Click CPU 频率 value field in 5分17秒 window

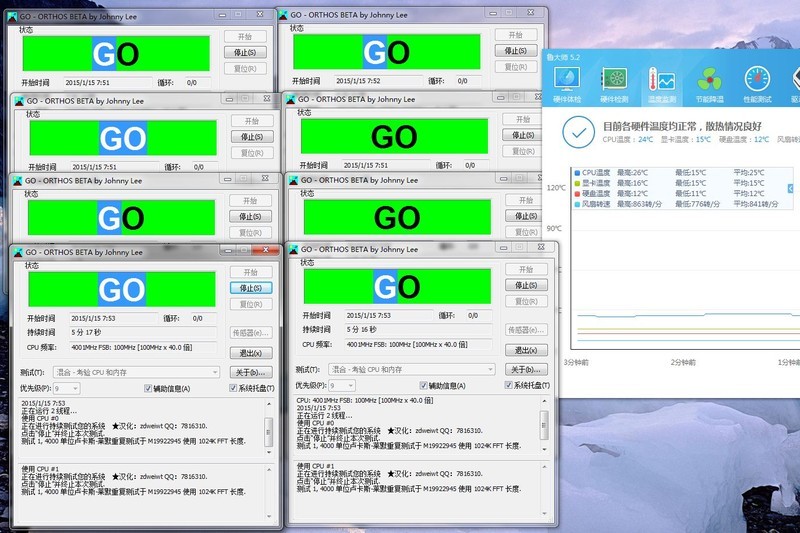(143, 348)
